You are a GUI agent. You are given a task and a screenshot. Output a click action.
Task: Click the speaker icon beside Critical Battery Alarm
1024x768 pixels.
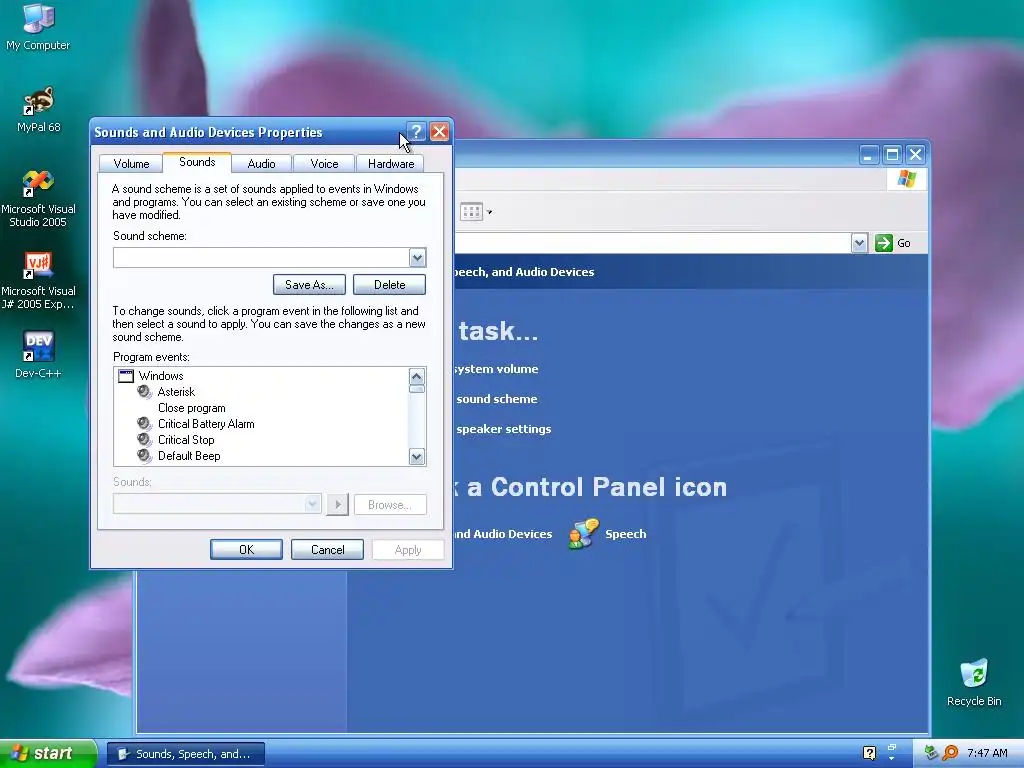[144, 424]
